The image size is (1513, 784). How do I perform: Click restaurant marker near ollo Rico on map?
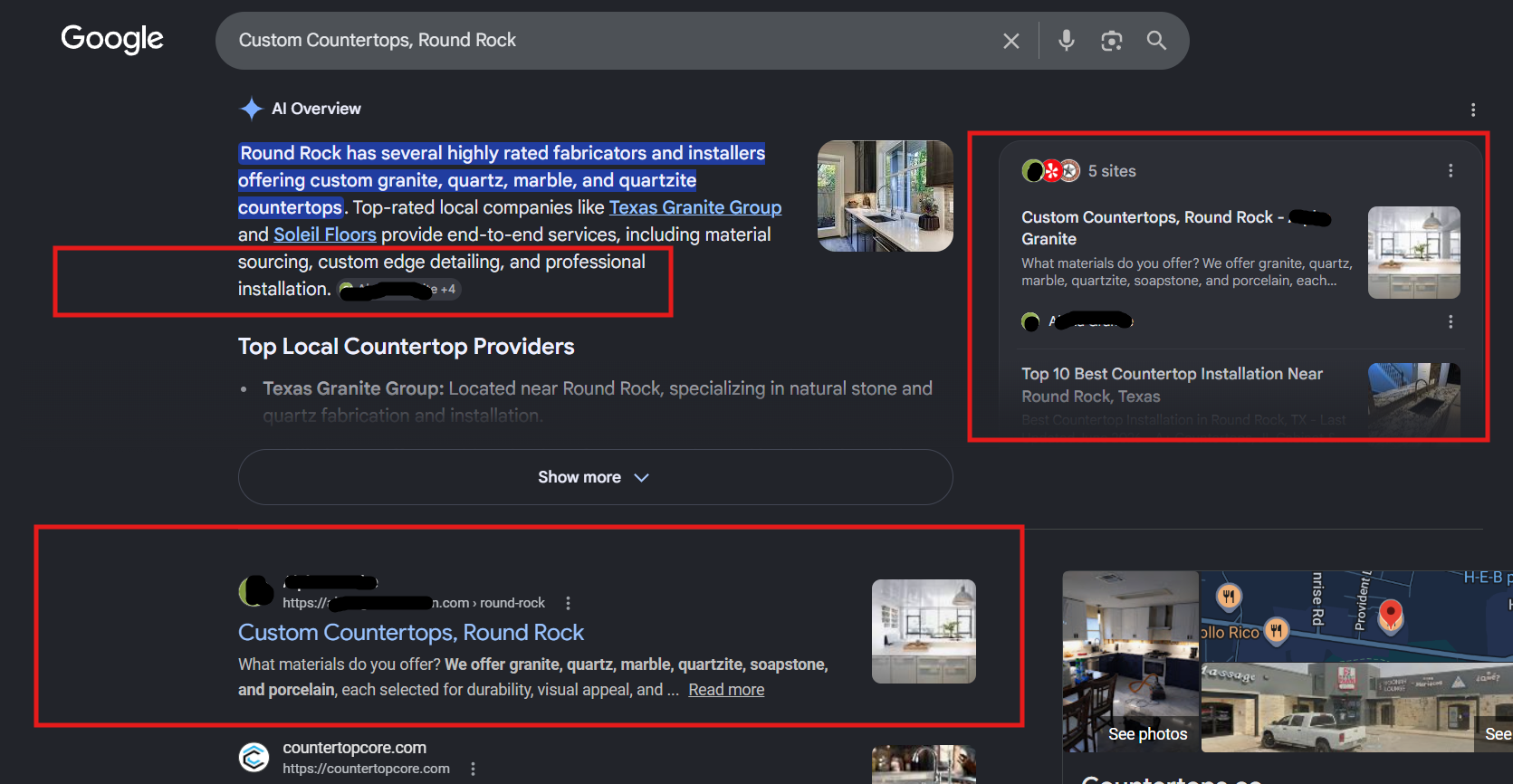click(x=1277, y=630)
